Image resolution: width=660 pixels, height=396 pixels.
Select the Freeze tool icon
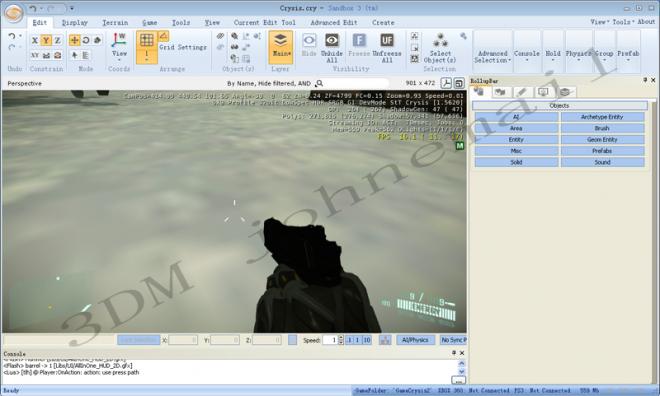tap(359, 40)
